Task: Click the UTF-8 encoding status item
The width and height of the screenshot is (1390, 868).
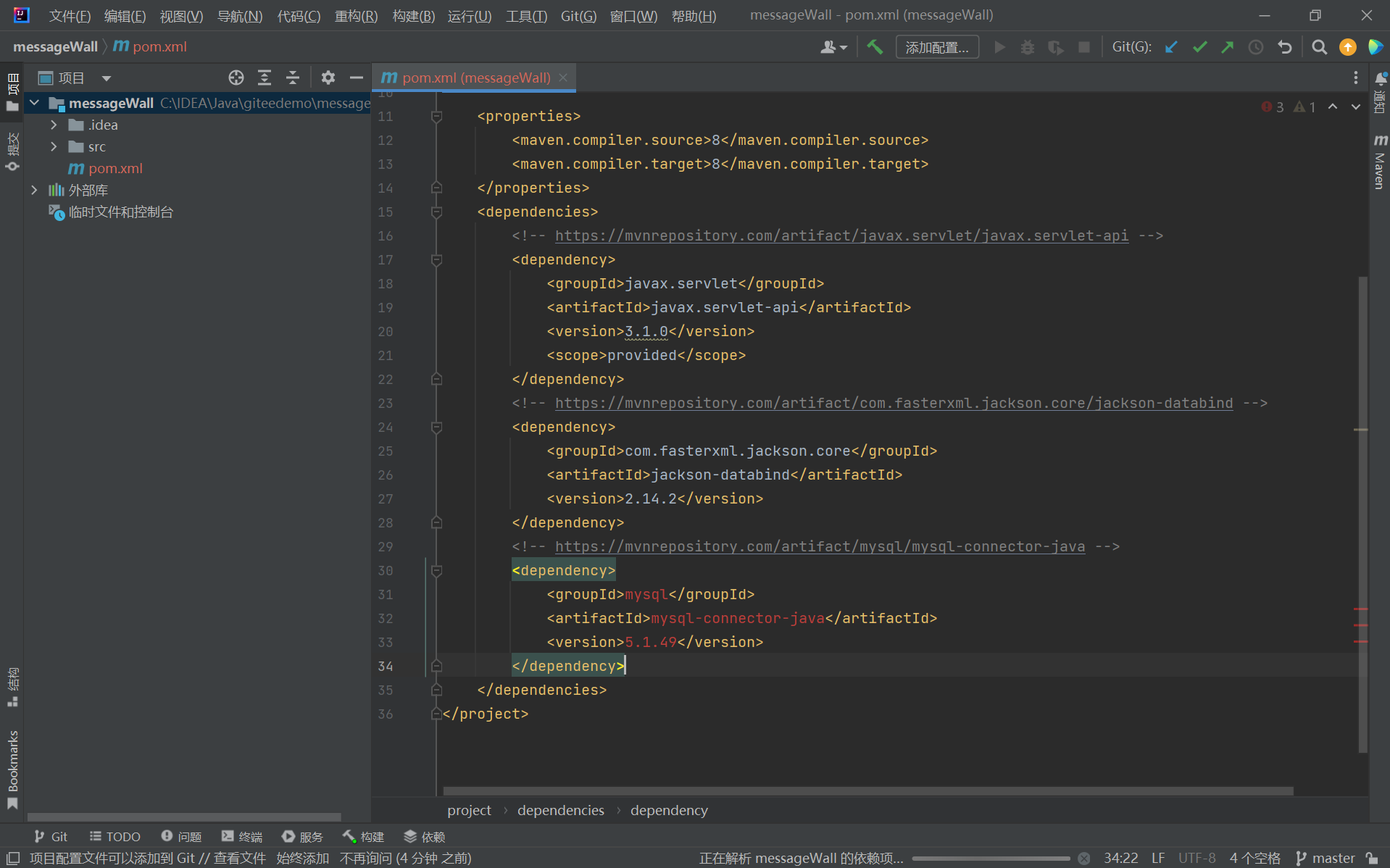Action: tap(1197, 858)
